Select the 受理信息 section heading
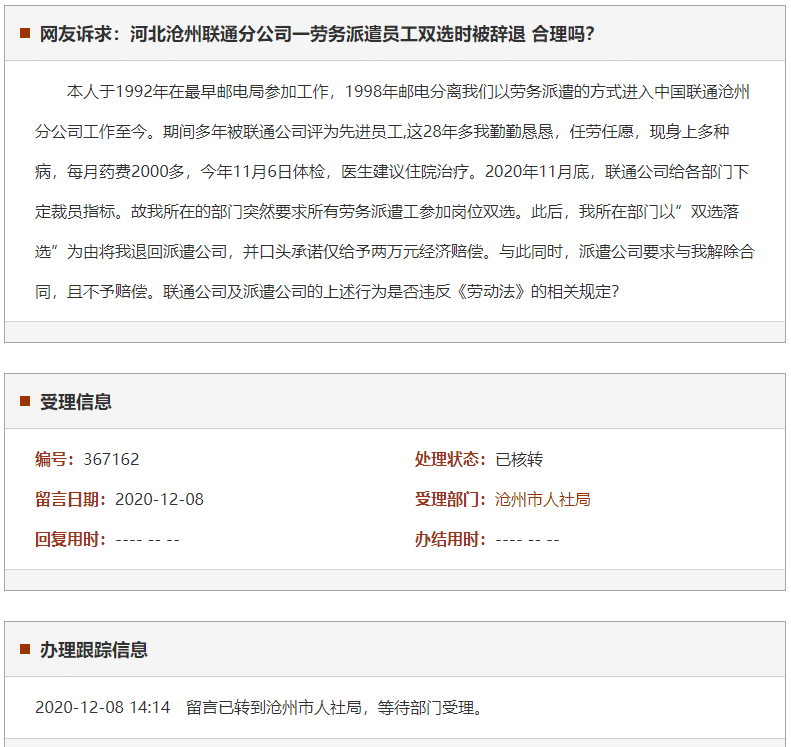 76,401
